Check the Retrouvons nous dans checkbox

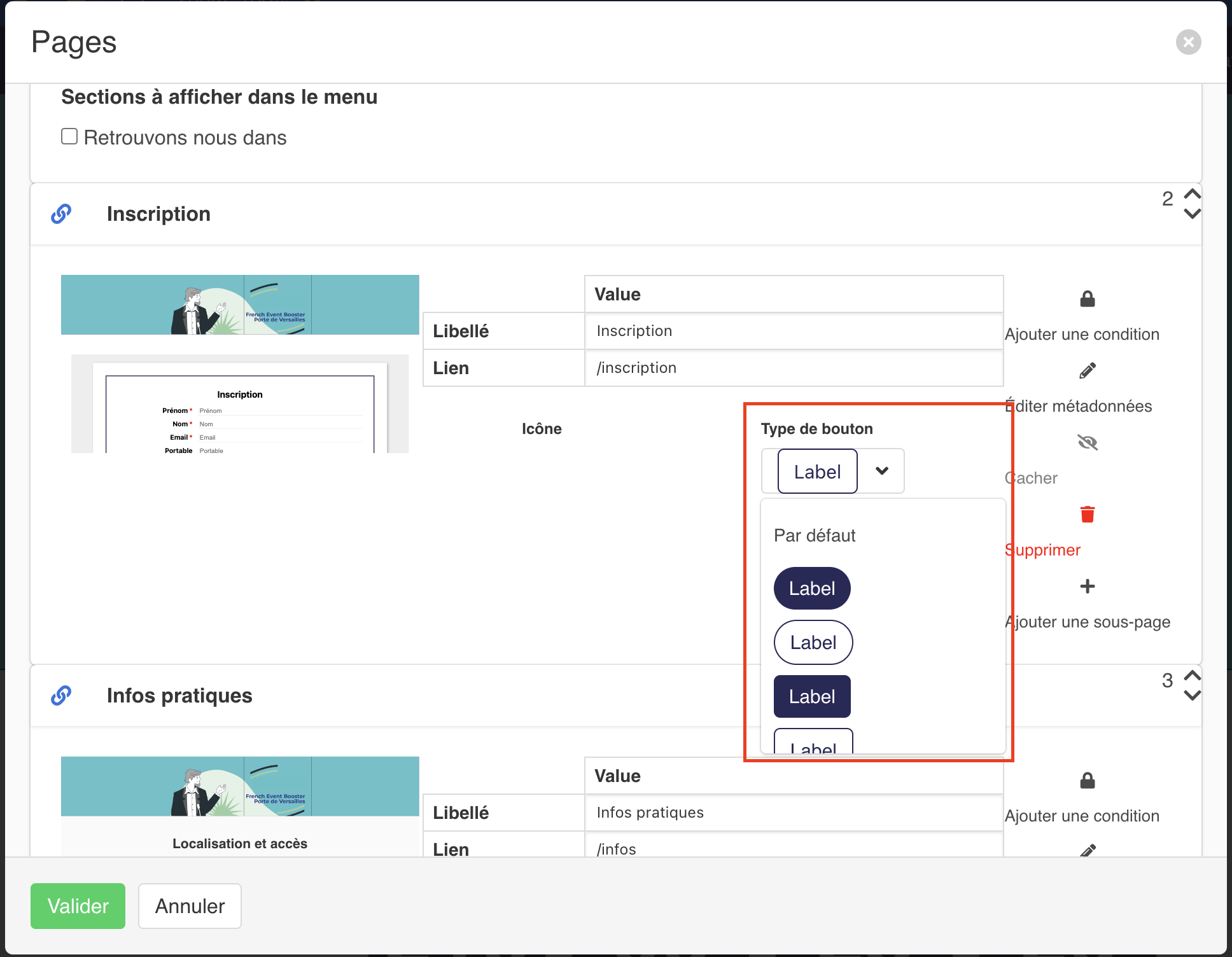pyautogui.click(x=69, y=136)
